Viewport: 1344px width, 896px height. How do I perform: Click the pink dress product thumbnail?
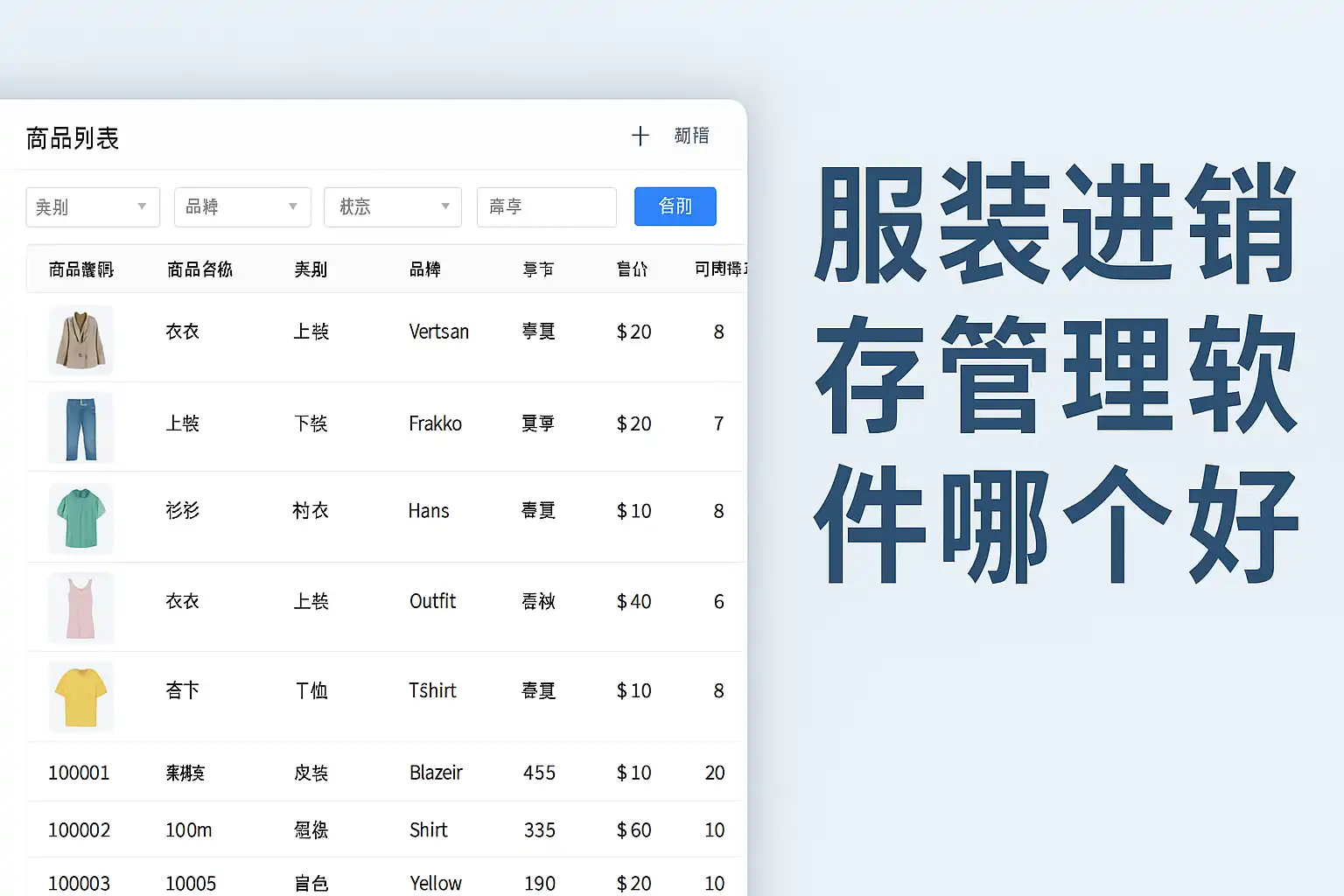tap(80, 607)
